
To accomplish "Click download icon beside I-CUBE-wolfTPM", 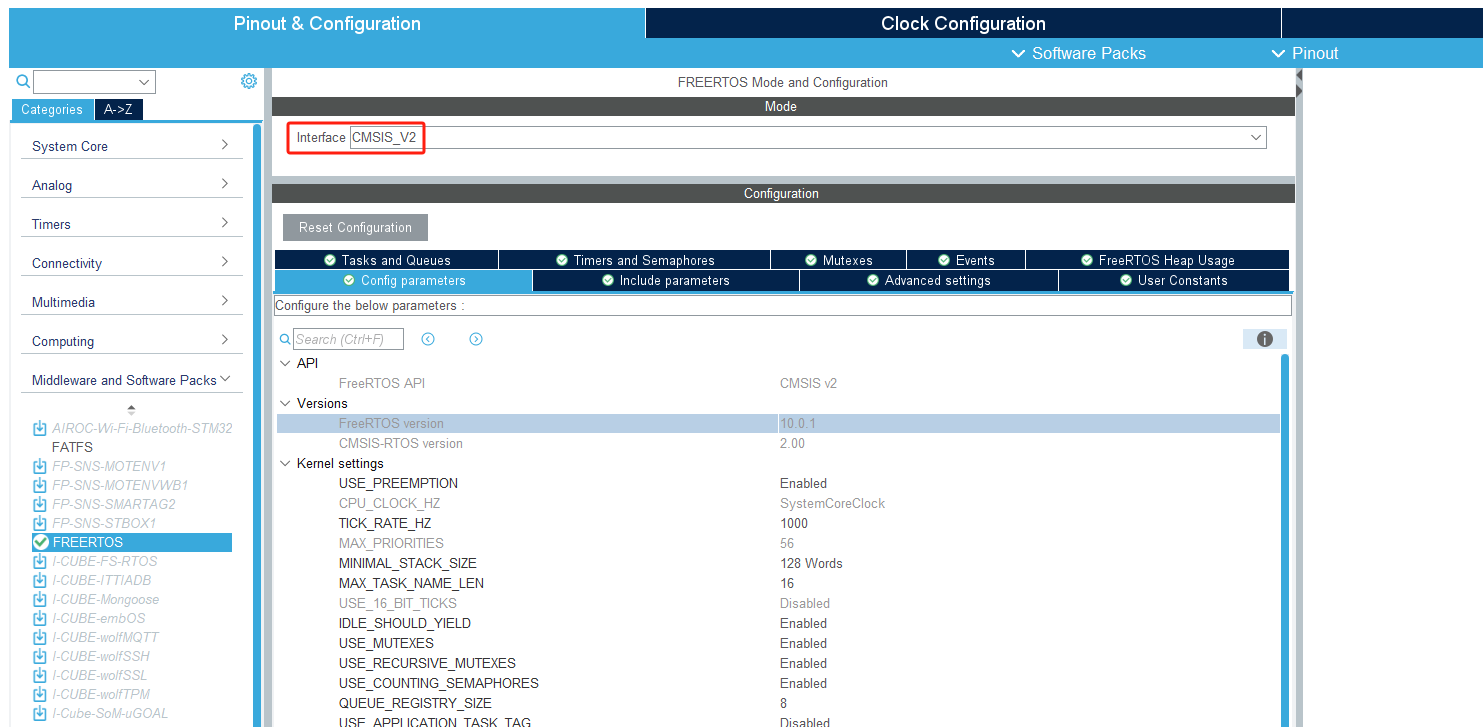I will 40,694.
